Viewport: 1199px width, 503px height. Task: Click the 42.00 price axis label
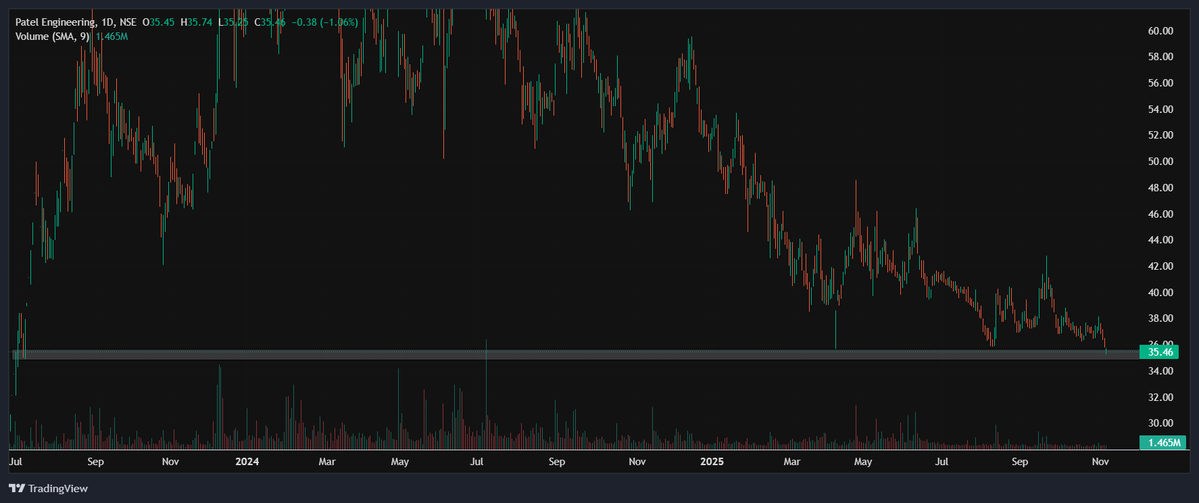(1160, 266)
